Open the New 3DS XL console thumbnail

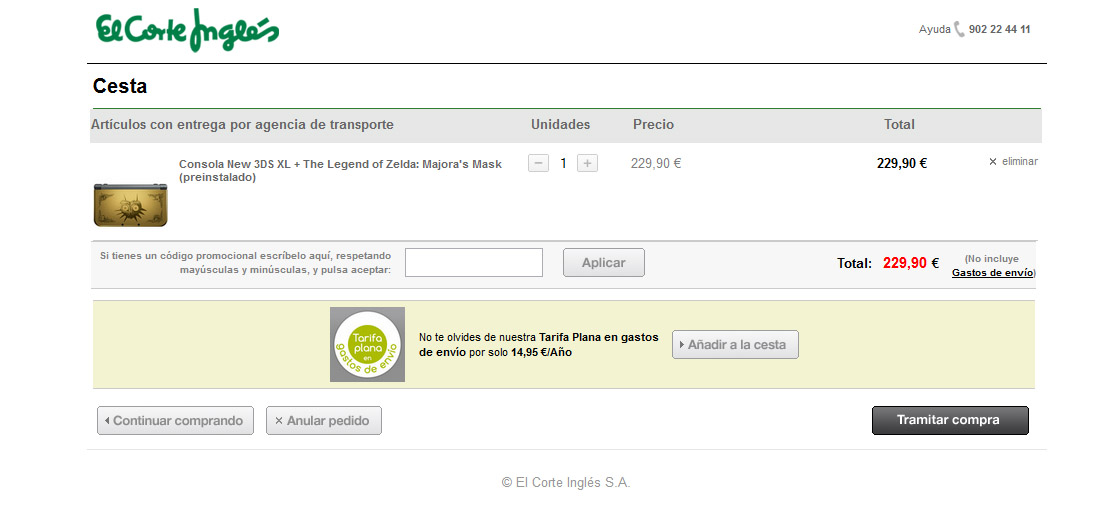131,205
